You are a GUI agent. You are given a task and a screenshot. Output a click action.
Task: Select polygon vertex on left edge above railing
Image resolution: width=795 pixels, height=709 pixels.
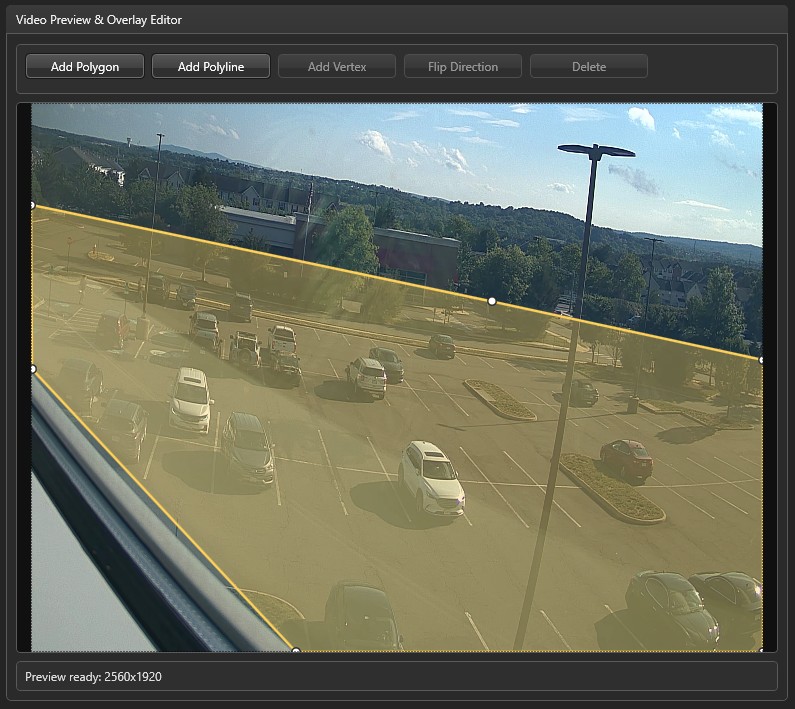point(33,369)
